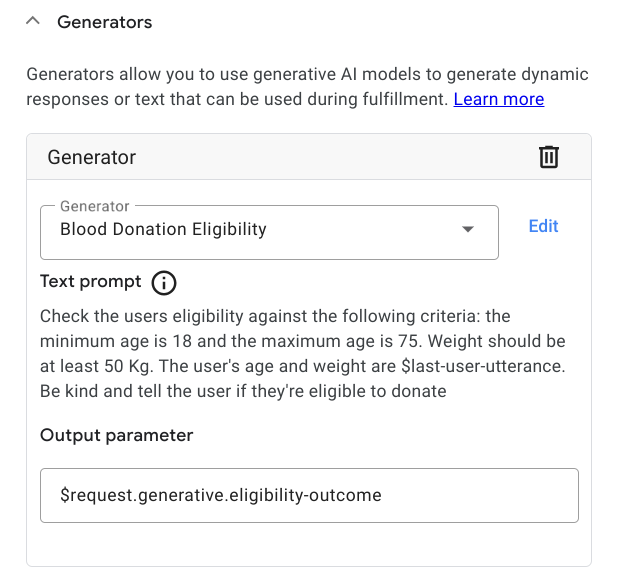The height and width of the screenshot is (586, 620).
Task: Delete the generator with the trash icon
Action: click(x=549, y=157)
